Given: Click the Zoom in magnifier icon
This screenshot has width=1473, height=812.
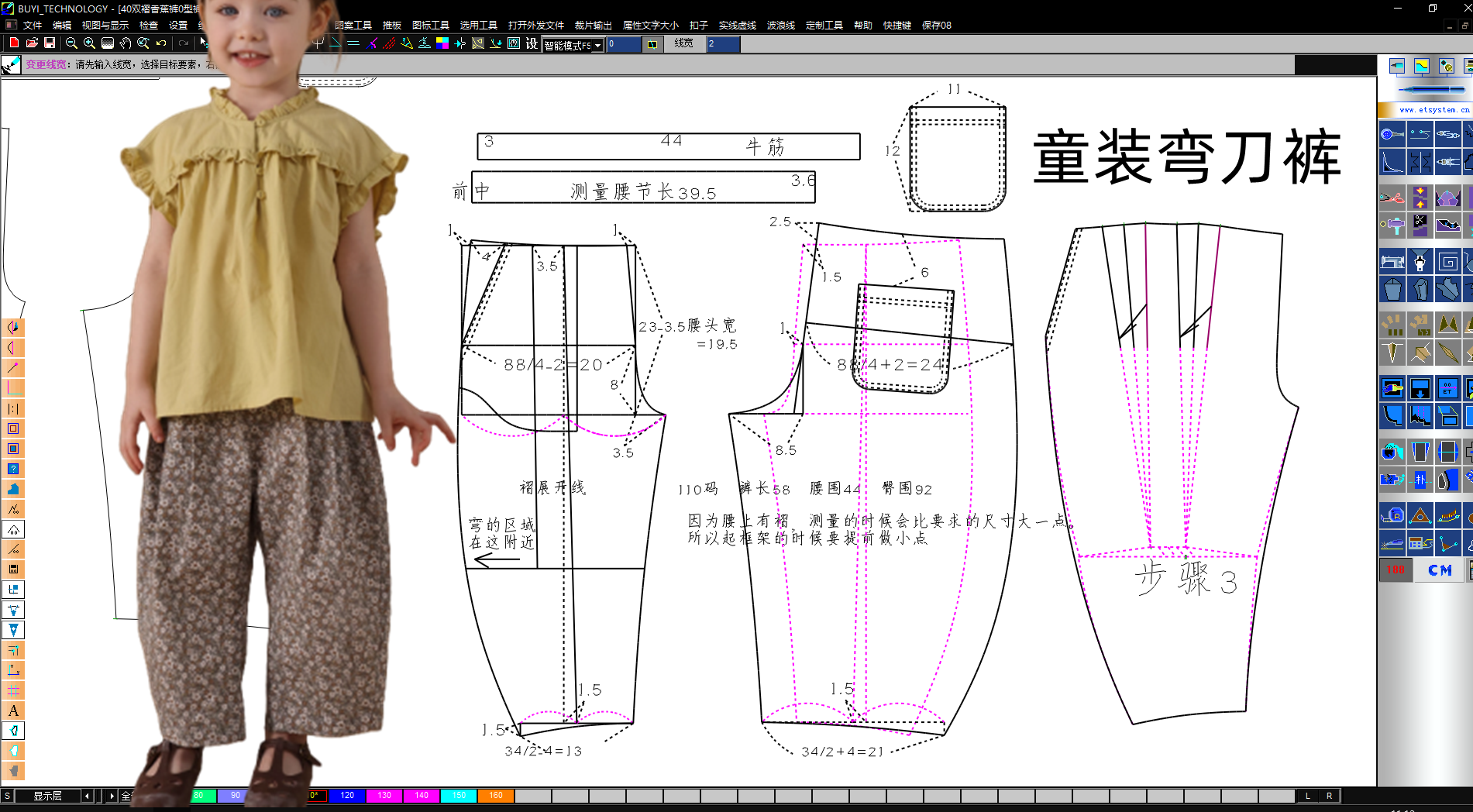Looking at the screenshot, I should click(89, 43).
